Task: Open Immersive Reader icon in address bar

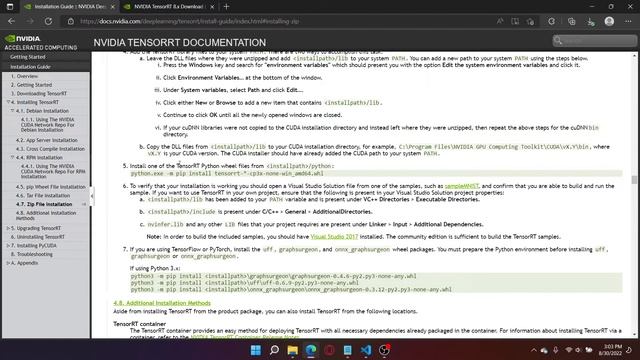Action: pyautogui.click(x=515, y=21)
